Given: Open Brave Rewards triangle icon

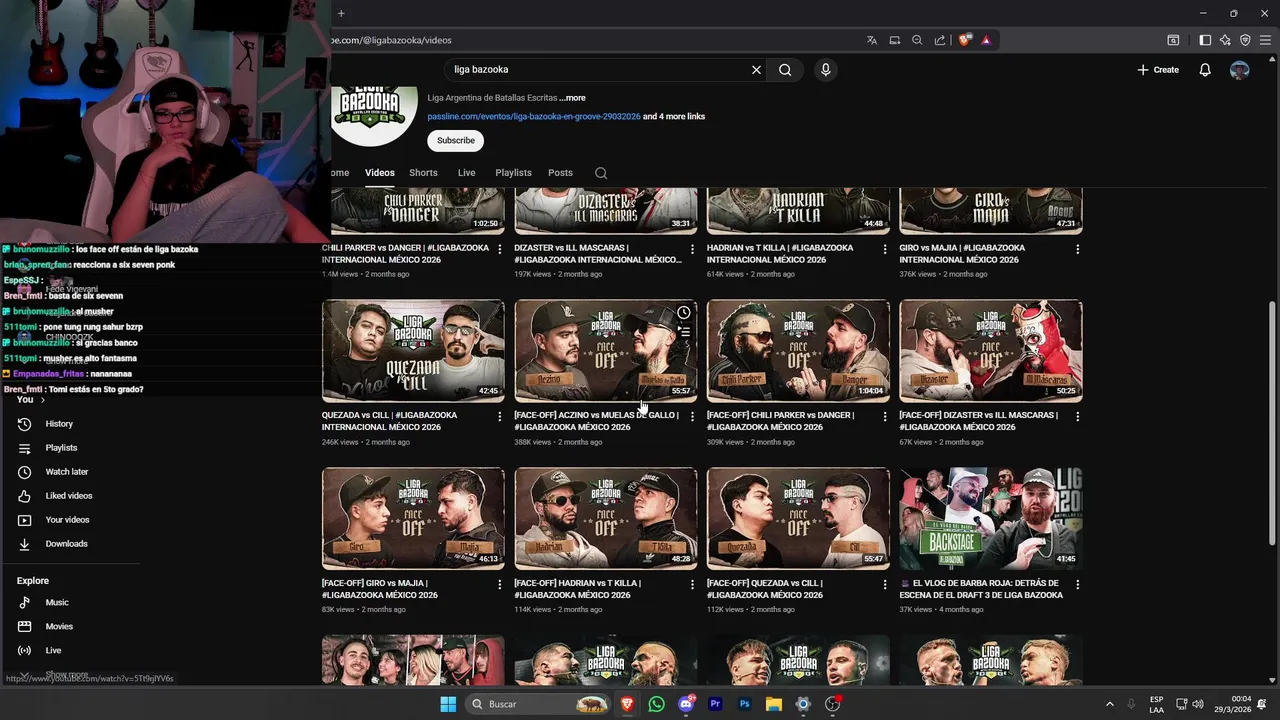Looking at the screenshot, I should coord(986,40).
